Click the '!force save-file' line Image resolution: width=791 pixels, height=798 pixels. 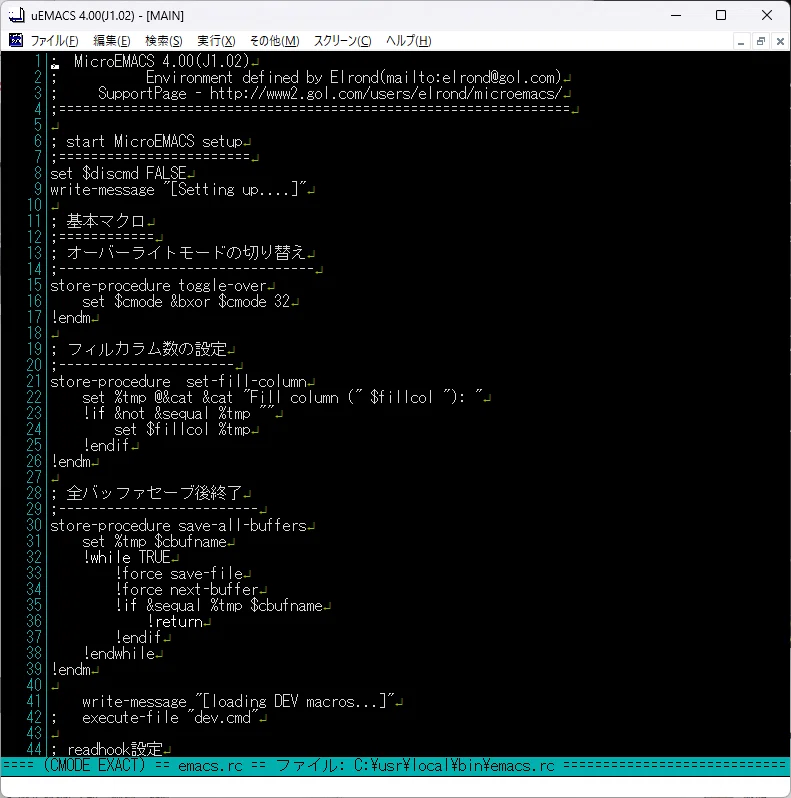pos(179,574)
